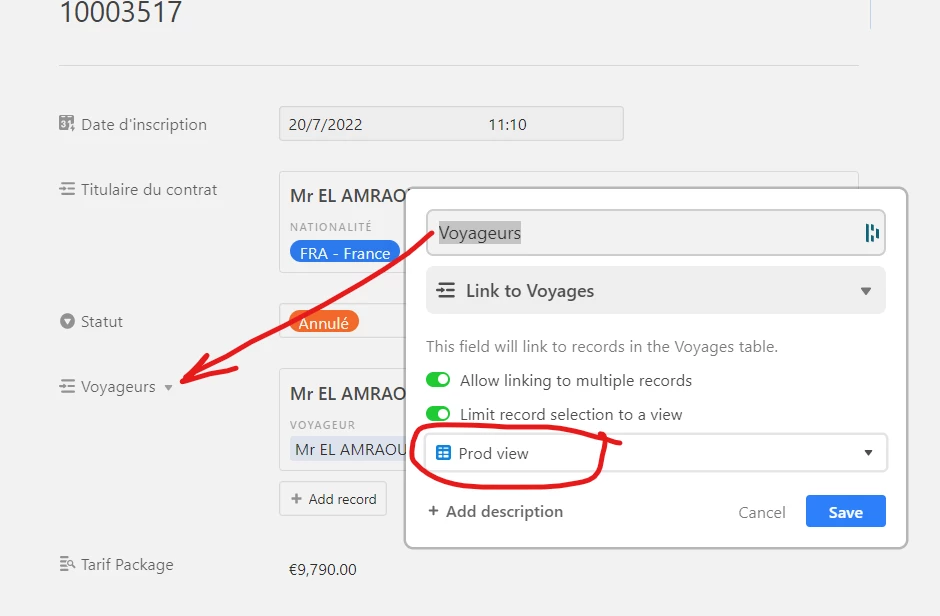The height and width of the screenshot is (616, 940).
Task: Click the Voyageurs field name input
Action: [655, 232]
